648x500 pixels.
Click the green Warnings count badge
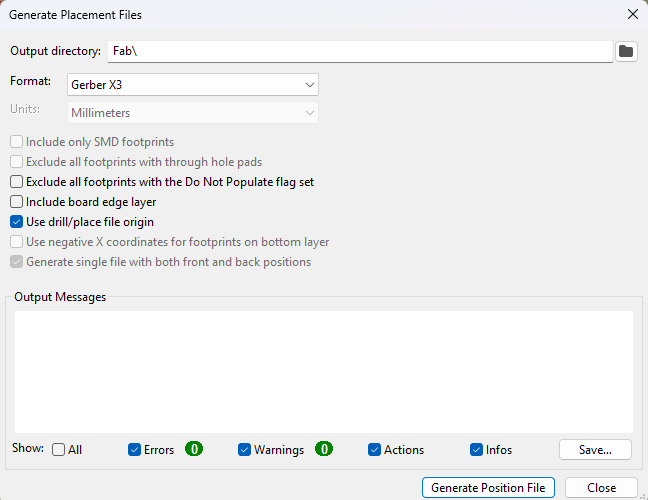coord(324,449)
